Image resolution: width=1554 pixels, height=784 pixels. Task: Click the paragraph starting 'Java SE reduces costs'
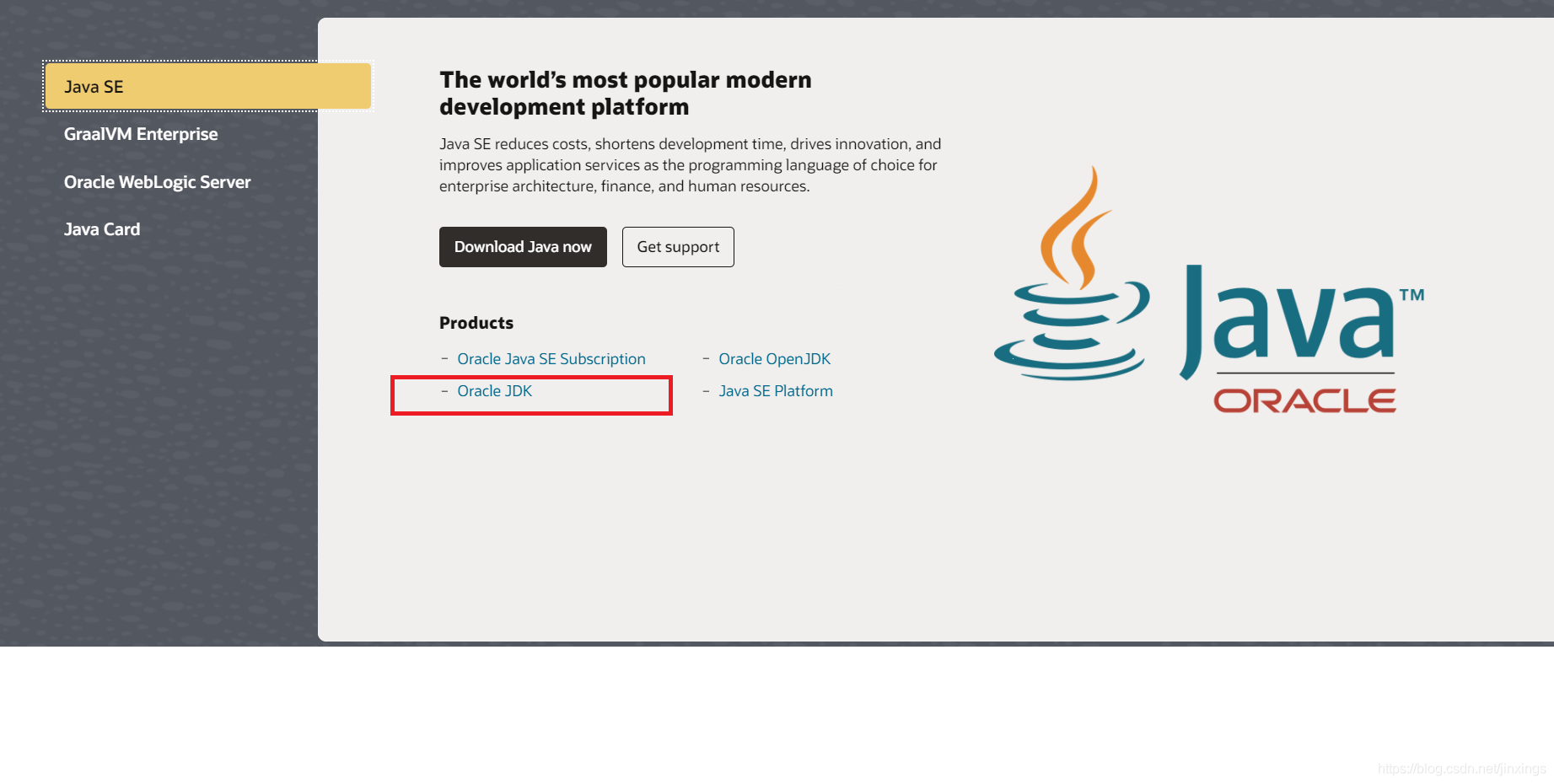click(691, 165)
